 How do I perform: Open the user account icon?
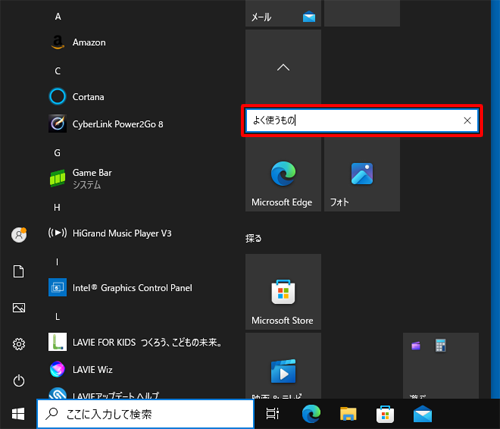click(x=19, y=235)
